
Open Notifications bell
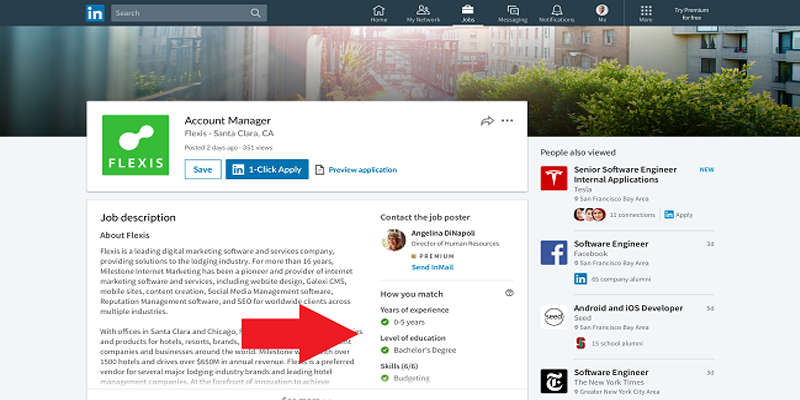pyautogui.click(x=557, y=14)
